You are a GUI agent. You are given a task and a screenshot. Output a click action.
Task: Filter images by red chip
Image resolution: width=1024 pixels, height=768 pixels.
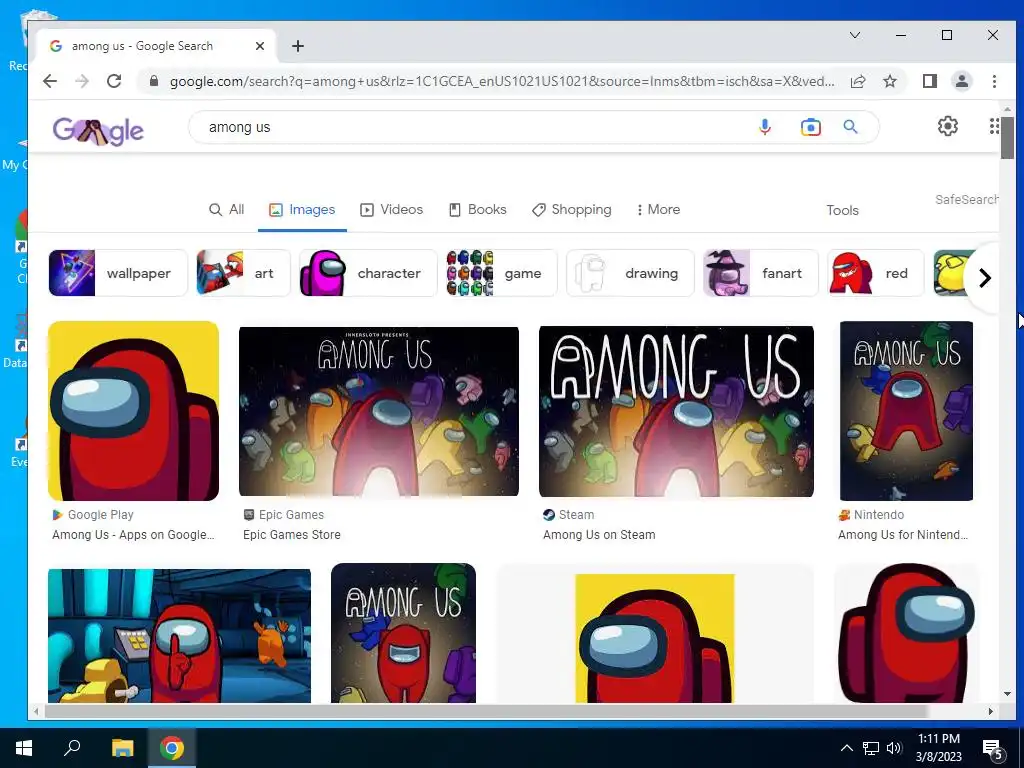point(876,273)
